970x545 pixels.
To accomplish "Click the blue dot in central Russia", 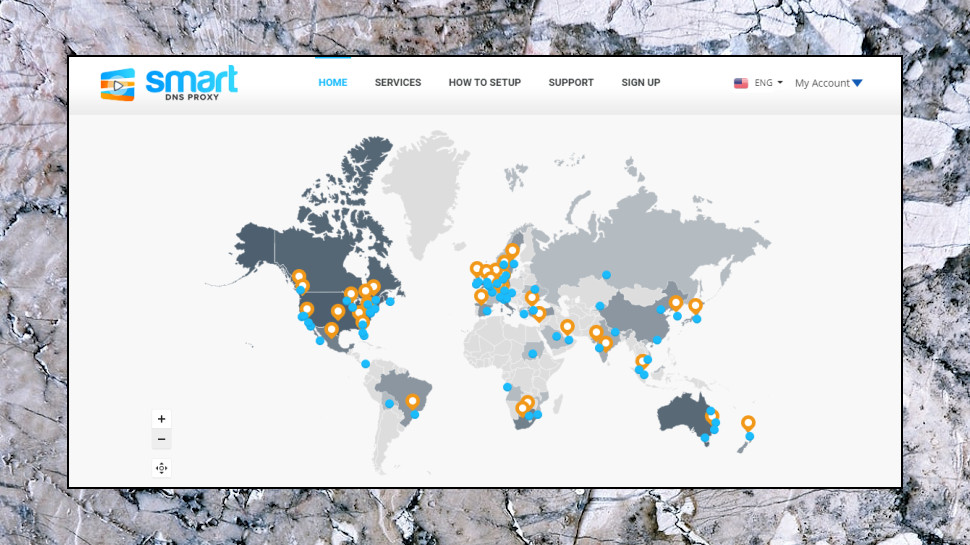I will click(x=606, y=275).
